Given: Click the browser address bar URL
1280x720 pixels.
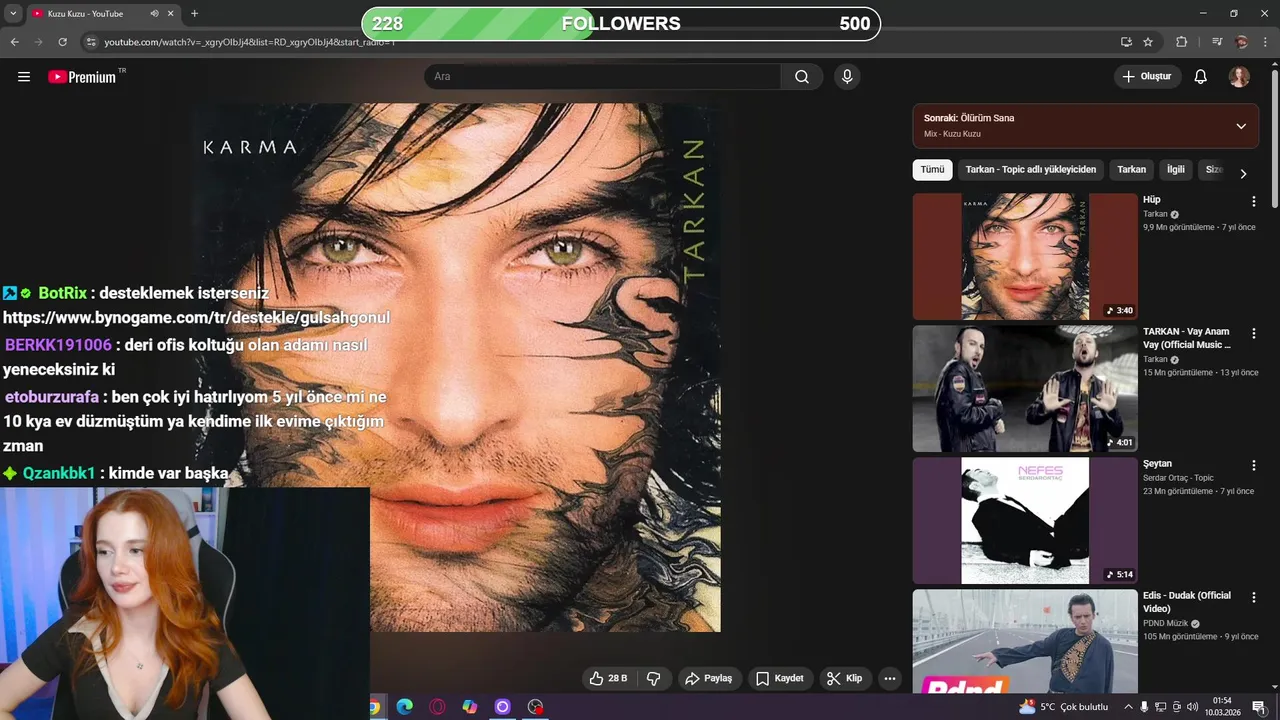Looking at the screenshot, I should [250, 42].
